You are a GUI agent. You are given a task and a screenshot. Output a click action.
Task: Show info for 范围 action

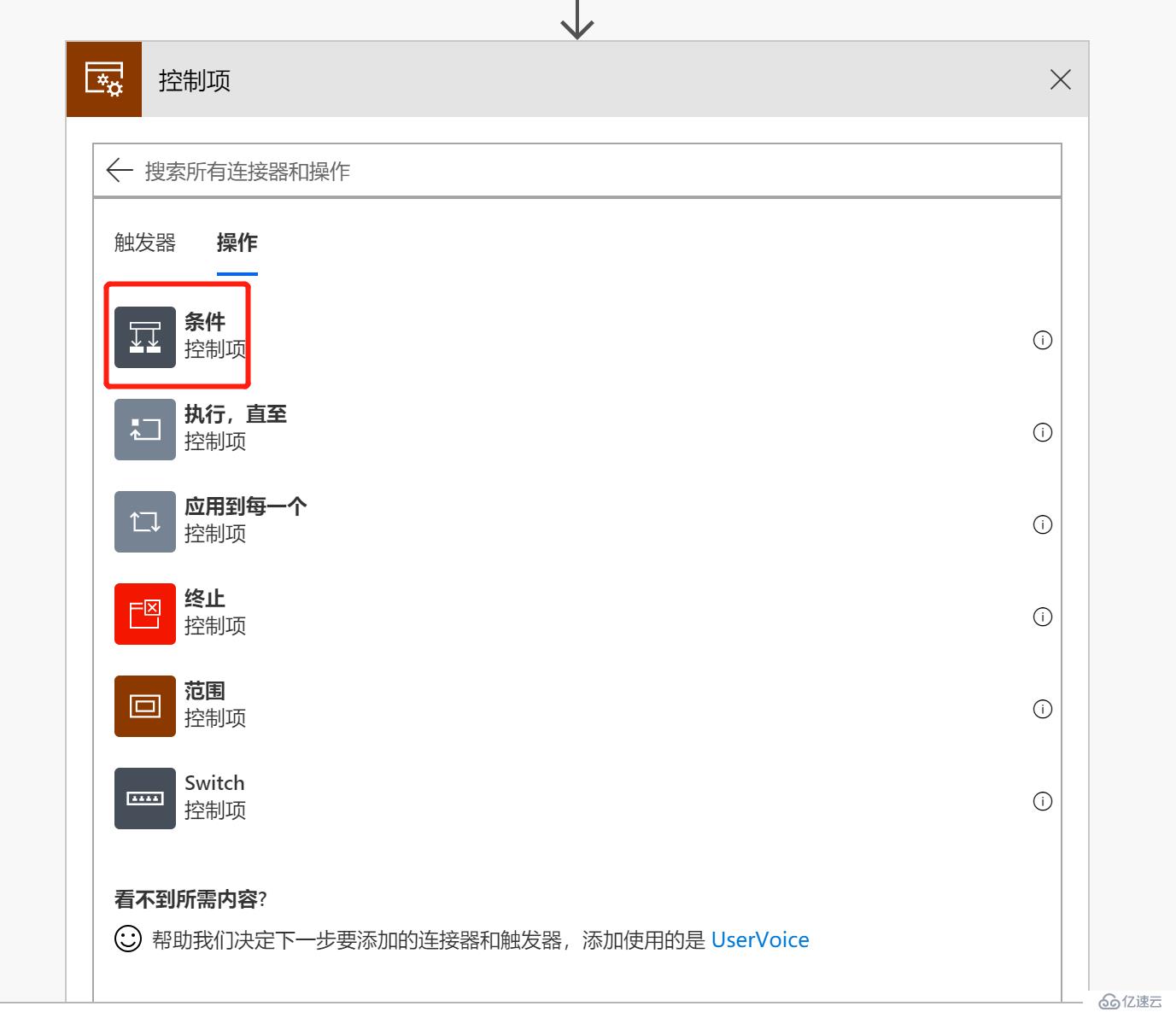1043,709
